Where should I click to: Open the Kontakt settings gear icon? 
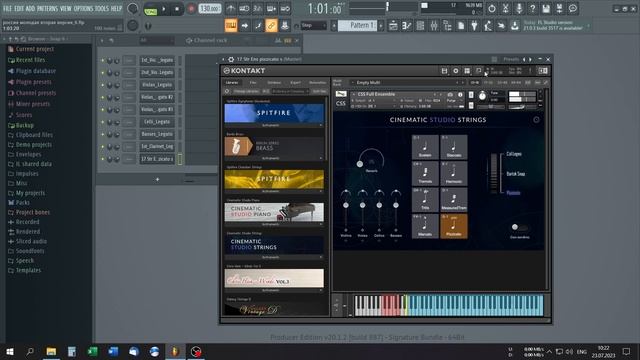pos(456,71)
